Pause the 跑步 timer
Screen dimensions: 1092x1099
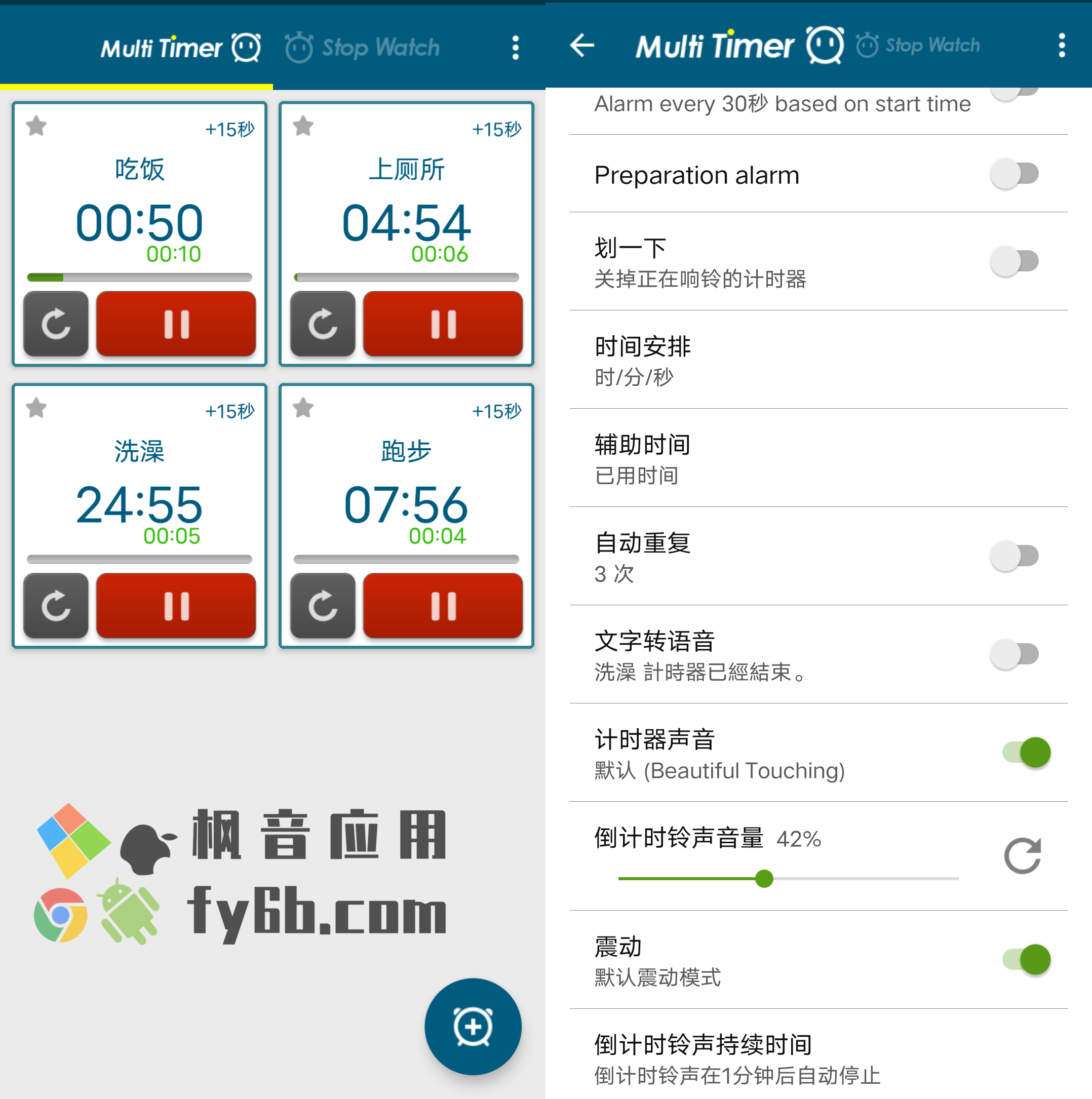(443, 605)
